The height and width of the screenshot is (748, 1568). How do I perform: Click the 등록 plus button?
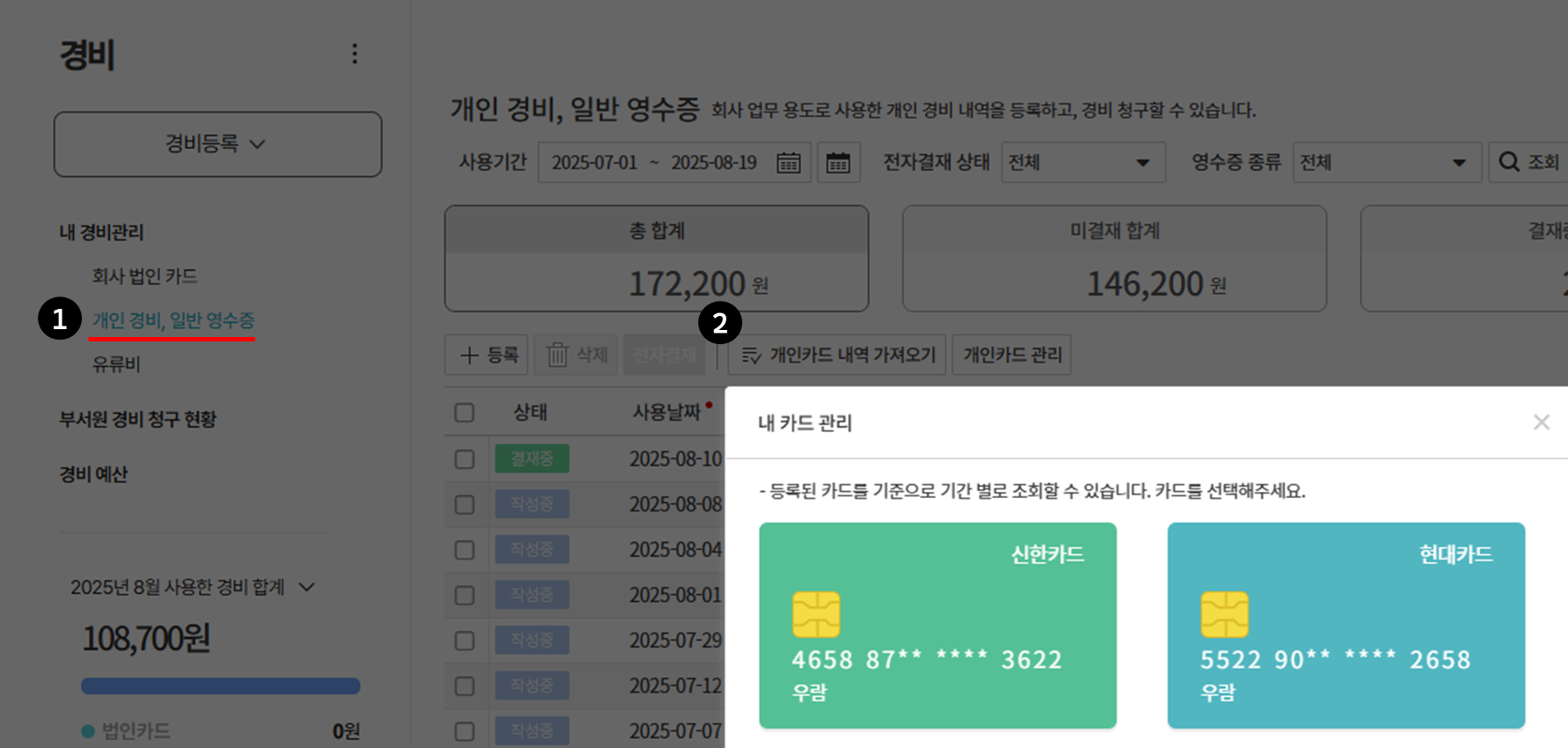(x=487, y=355)
